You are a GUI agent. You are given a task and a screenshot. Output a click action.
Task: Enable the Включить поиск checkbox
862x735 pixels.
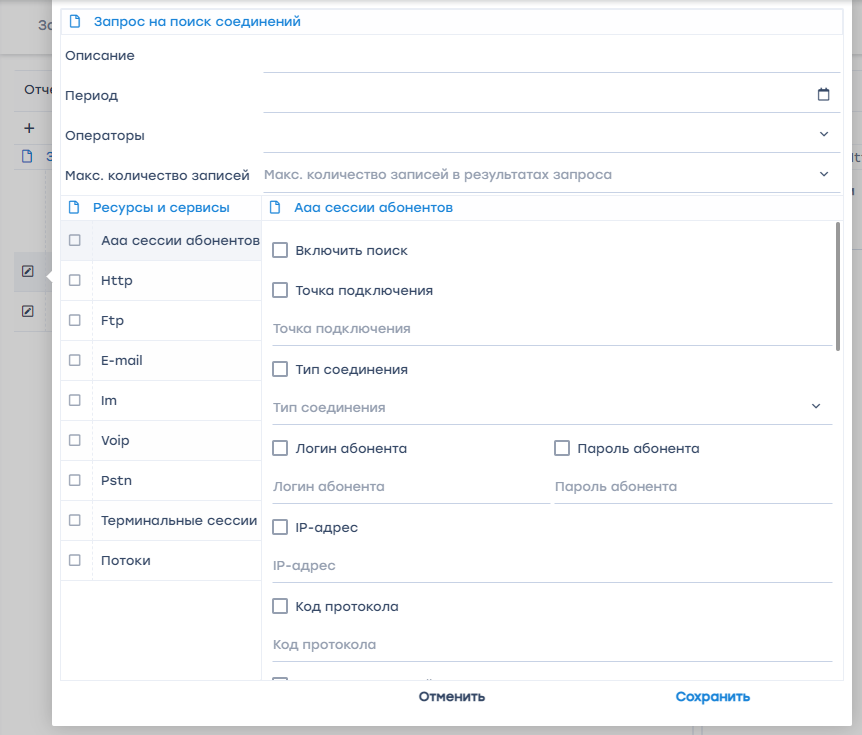coord(280,250)
